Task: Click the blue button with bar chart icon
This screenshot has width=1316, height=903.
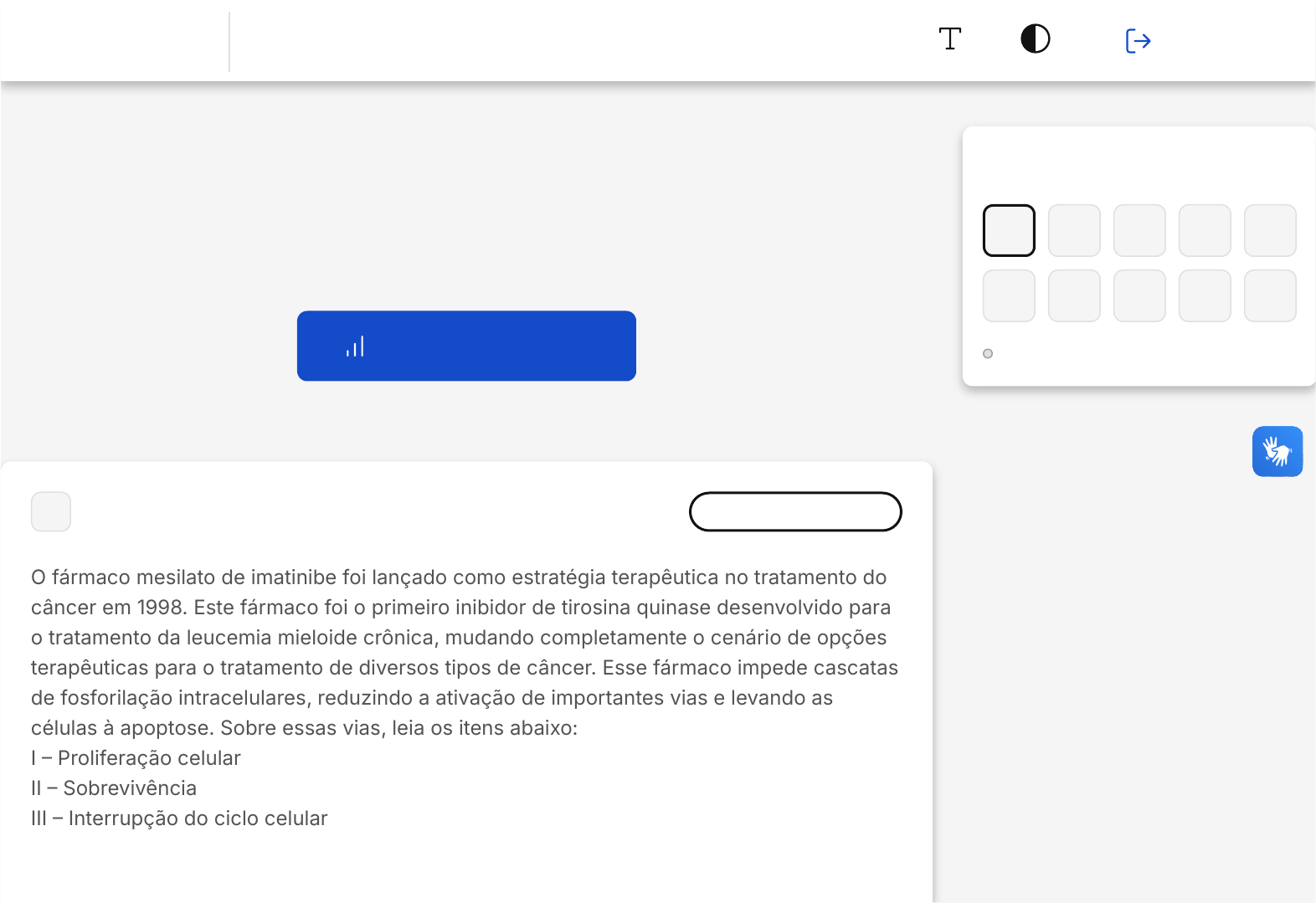Action: pos(466,346)
